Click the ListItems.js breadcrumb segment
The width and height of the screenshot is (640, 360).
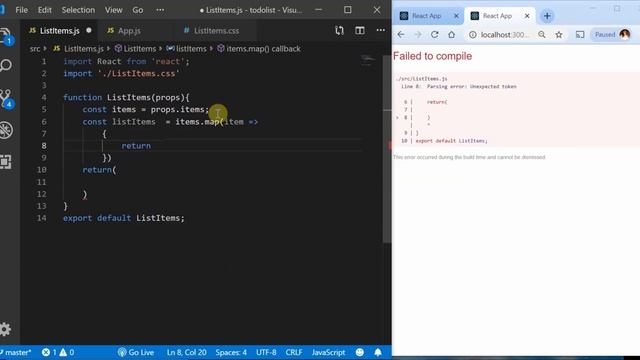[x=84, y=49]
